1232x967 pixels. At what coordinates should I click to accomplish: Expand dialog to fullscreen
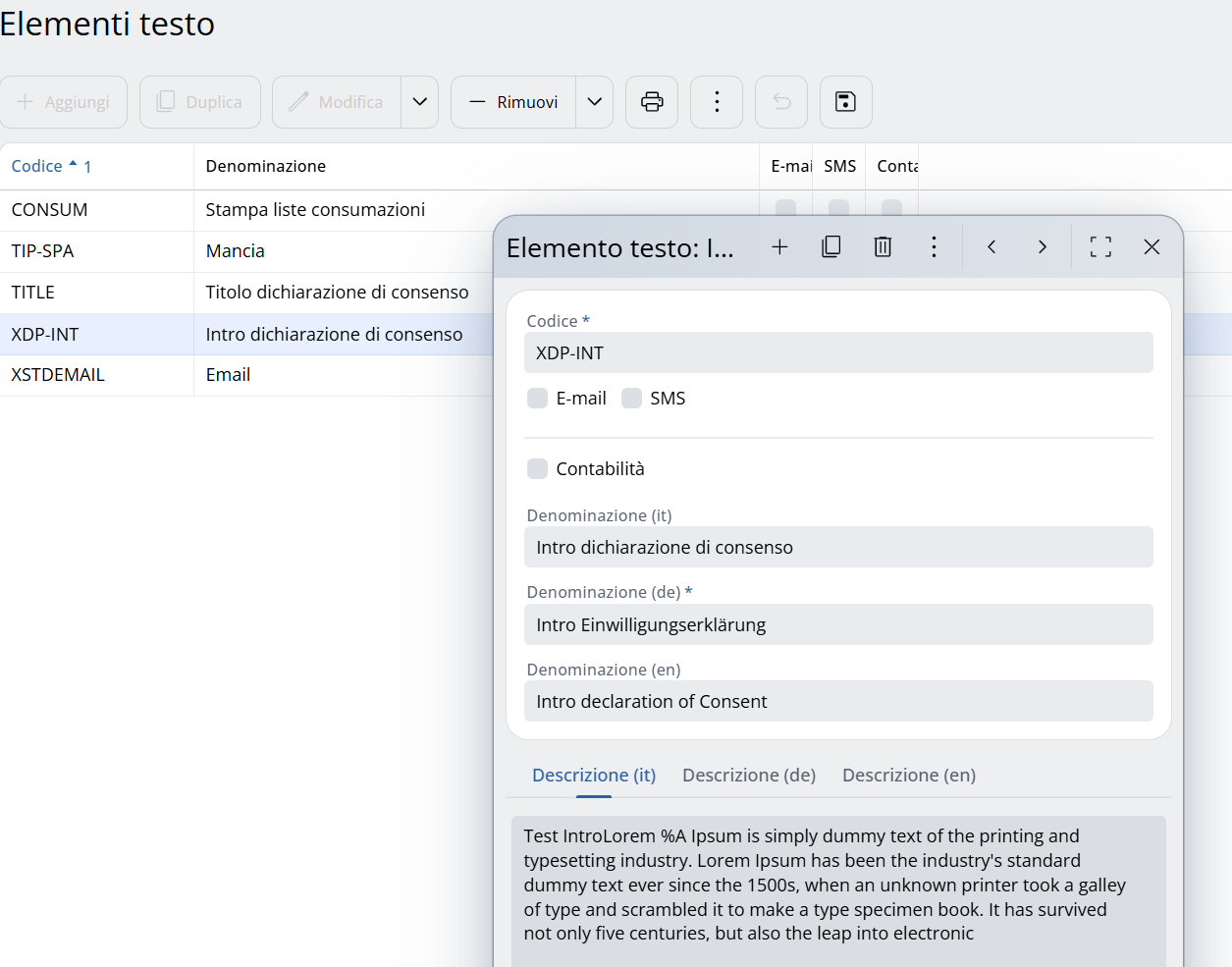coord(1100,247)
